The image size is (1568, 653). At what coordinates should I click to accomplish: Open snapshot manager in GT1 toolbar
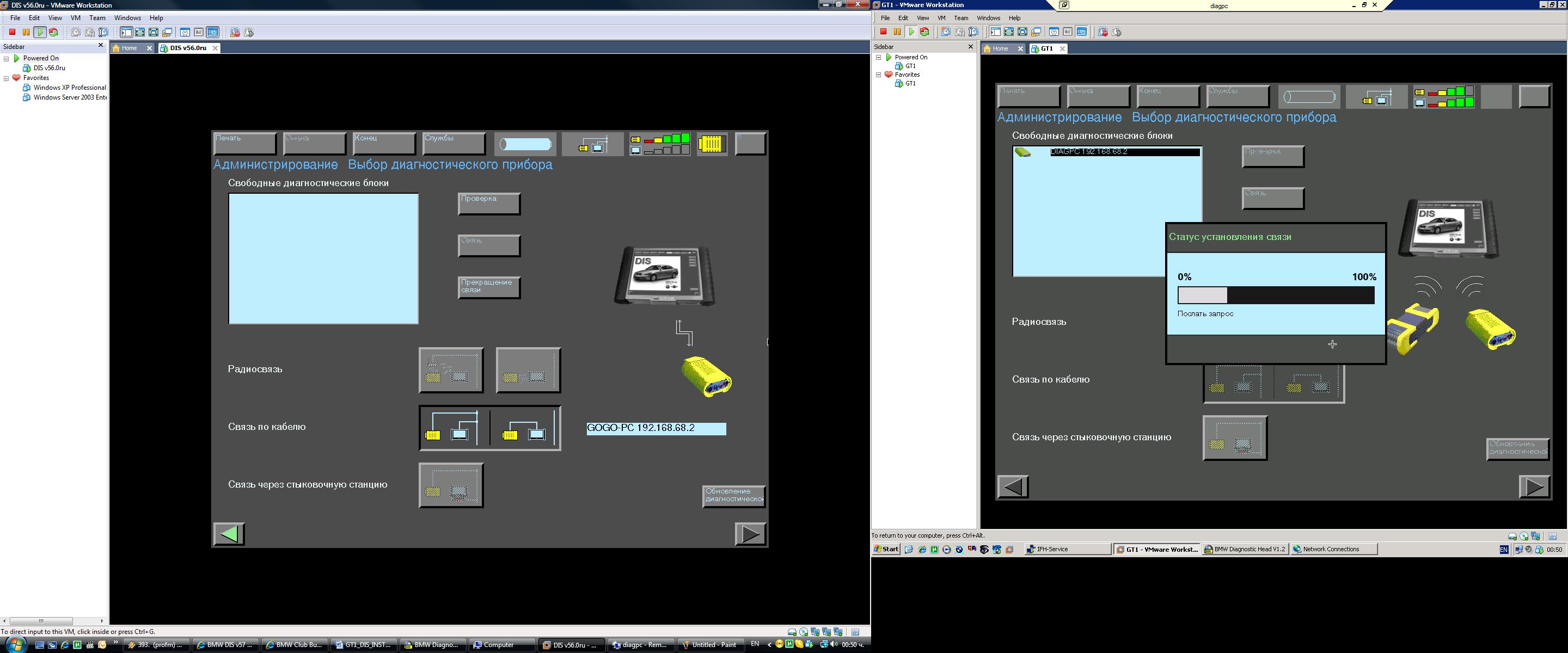coord(974,32)
